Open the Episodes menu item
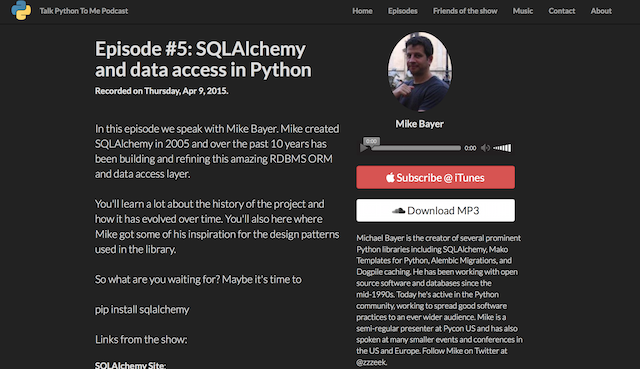640x369 pixels. point(402,11)
